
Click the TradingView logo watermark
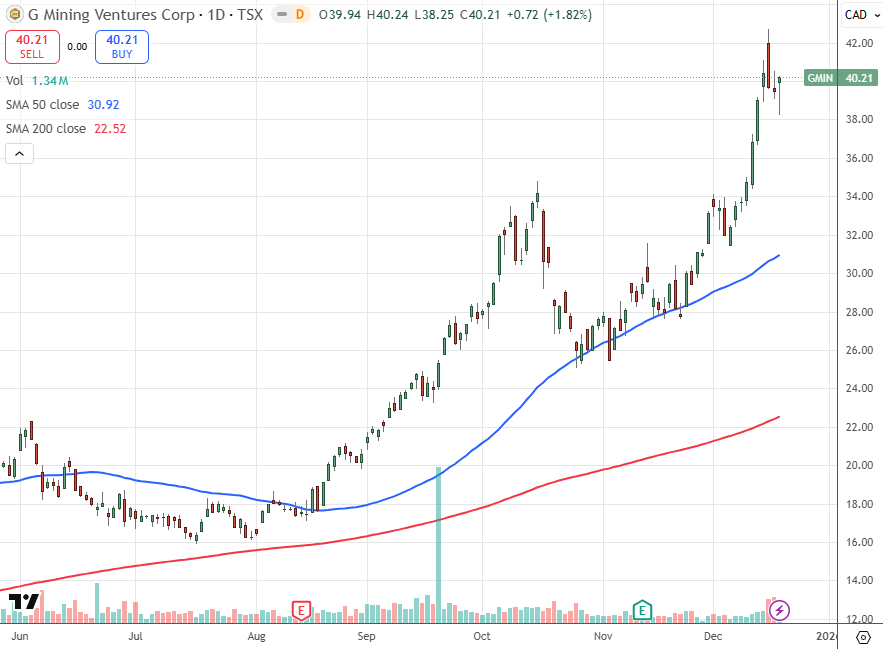coord(24,602)
